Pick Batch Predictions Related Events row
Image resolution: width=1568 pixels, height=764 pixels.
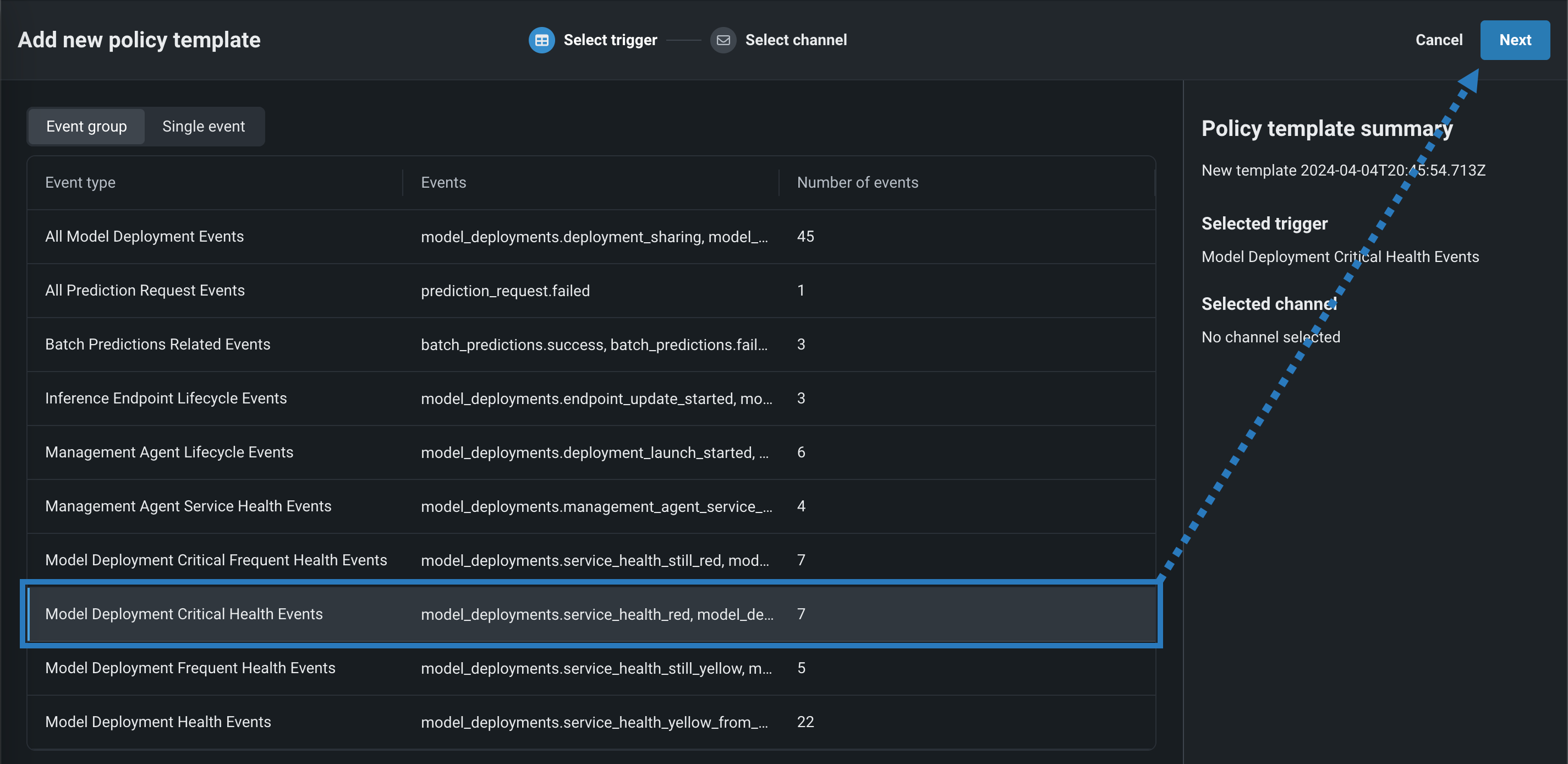tap(158, 344)
